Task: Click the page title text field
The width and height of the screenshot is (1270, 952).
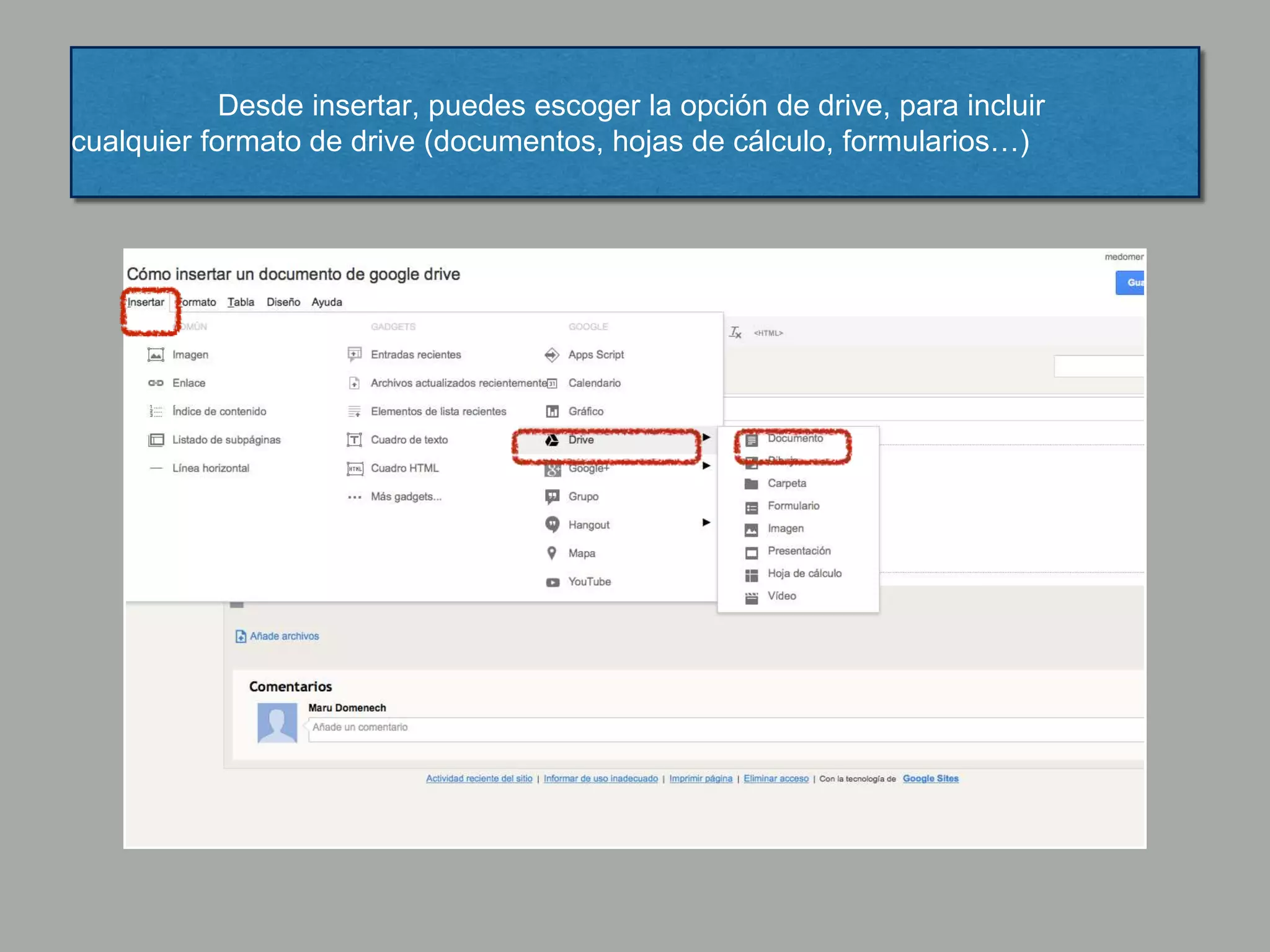Action: click(293, 274)
